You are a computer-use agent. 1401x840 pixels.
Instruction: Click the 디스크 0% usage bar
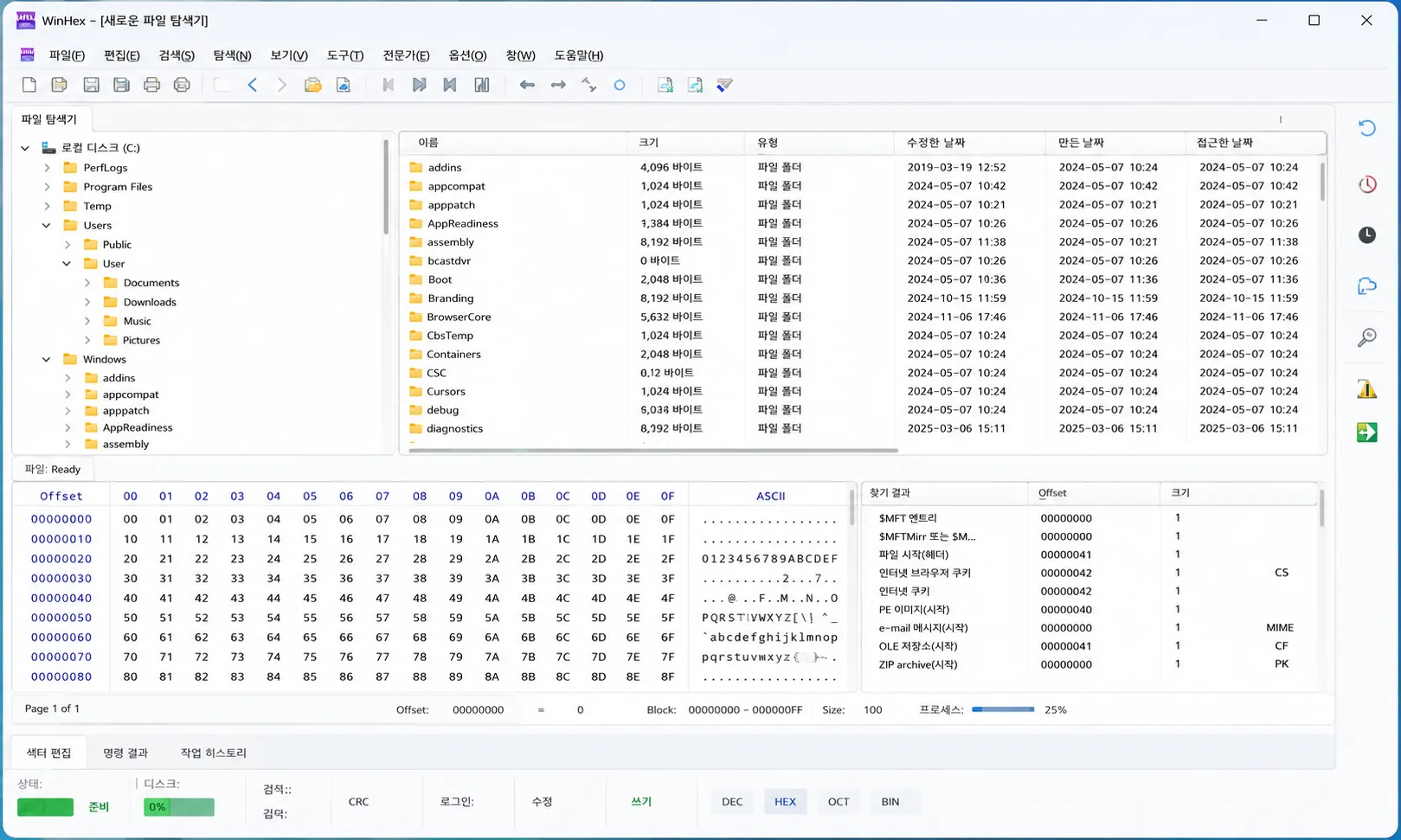(x=179, y=807)
